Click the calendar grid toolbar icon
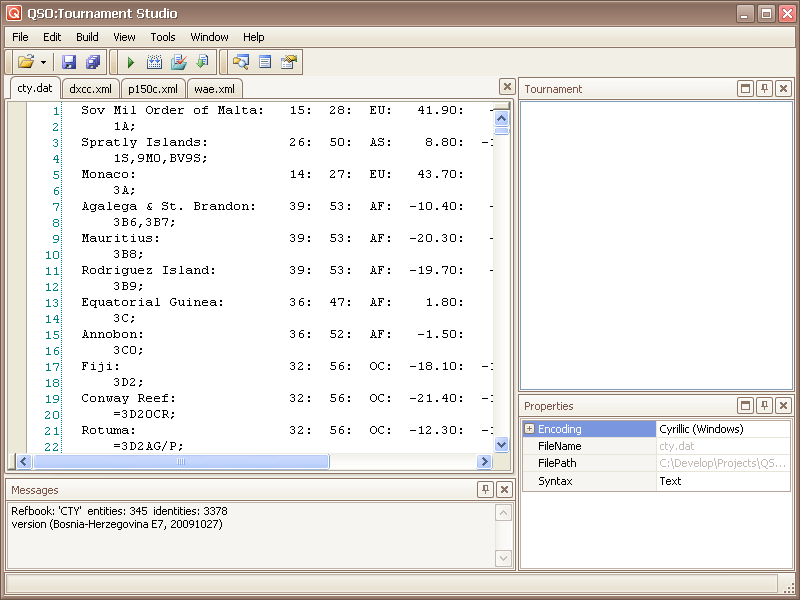 coord(154,62)
